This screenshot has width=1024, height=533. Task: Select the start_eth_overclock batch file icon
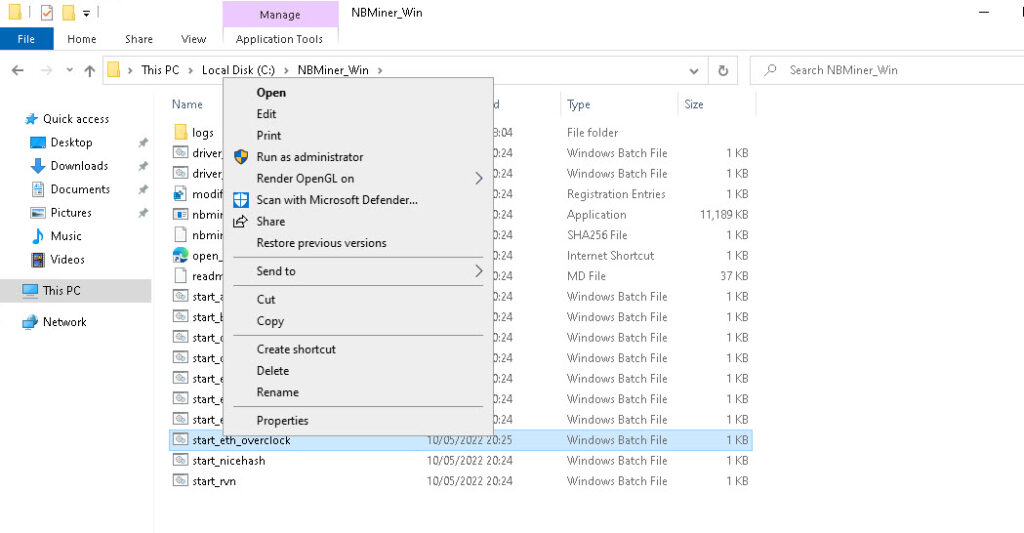(180, 440)
